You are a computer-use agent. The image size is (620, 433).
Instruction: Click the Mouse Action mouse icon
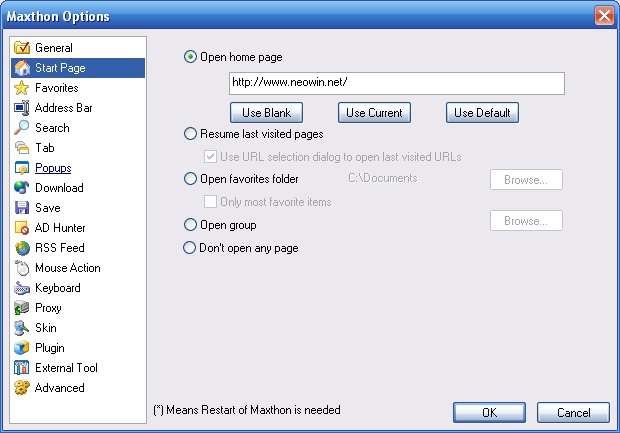pyautogui.click(x=22, y=268)
